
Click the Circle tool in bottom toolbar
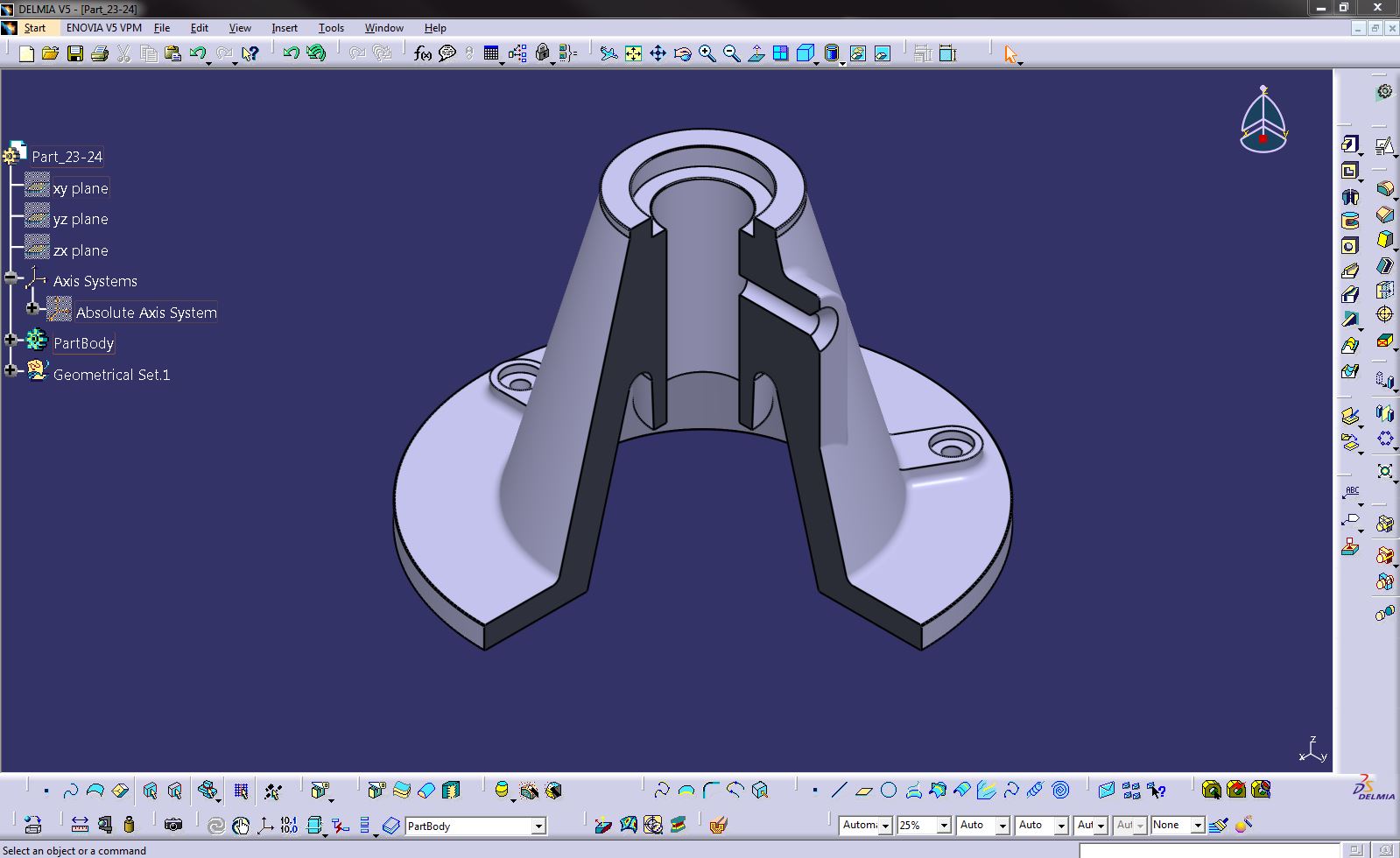(889, 791)
